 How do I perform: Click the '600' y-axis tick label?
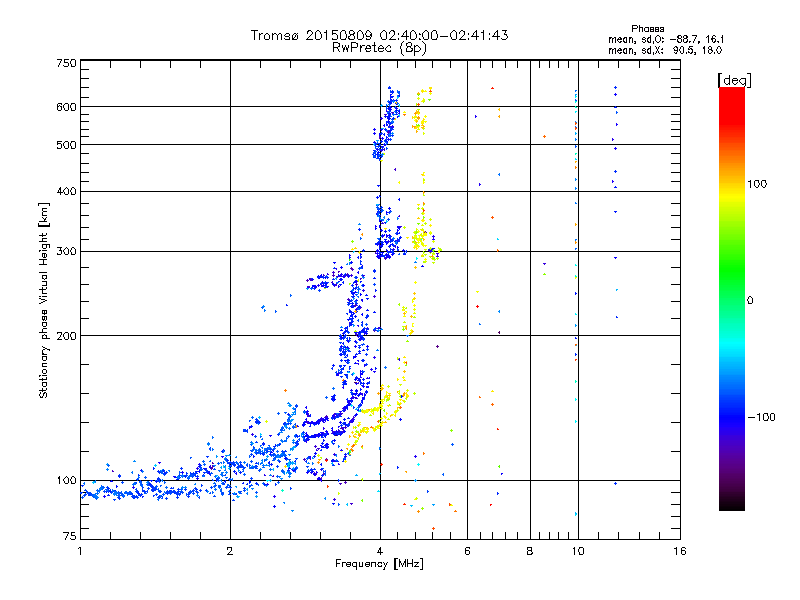[x=66, y=107]
